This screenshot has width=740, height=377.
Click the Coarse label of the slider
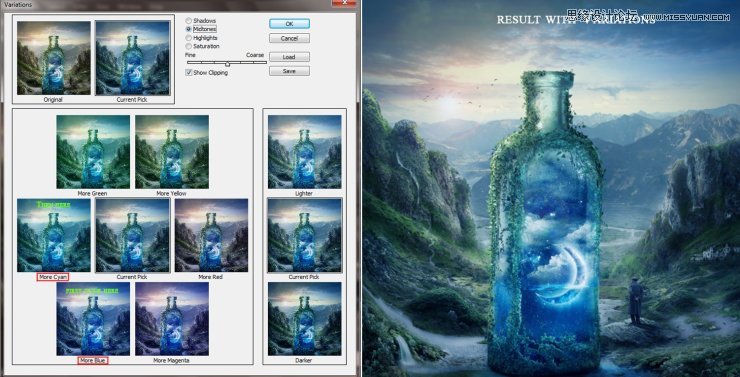pos(255,55)
